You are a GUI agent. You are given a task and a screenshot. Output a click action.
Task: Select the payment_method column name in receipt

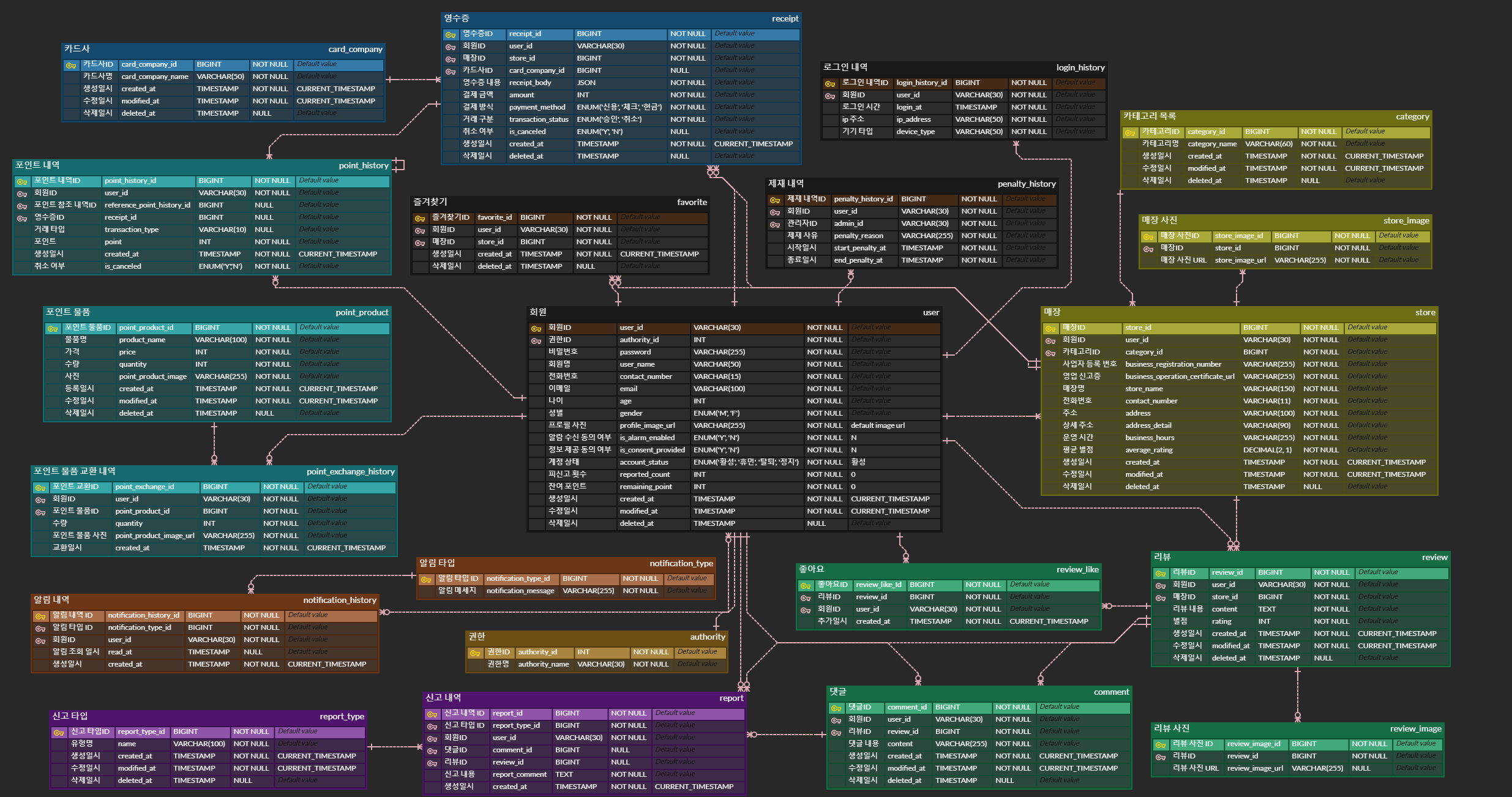[x=537, y=107]
